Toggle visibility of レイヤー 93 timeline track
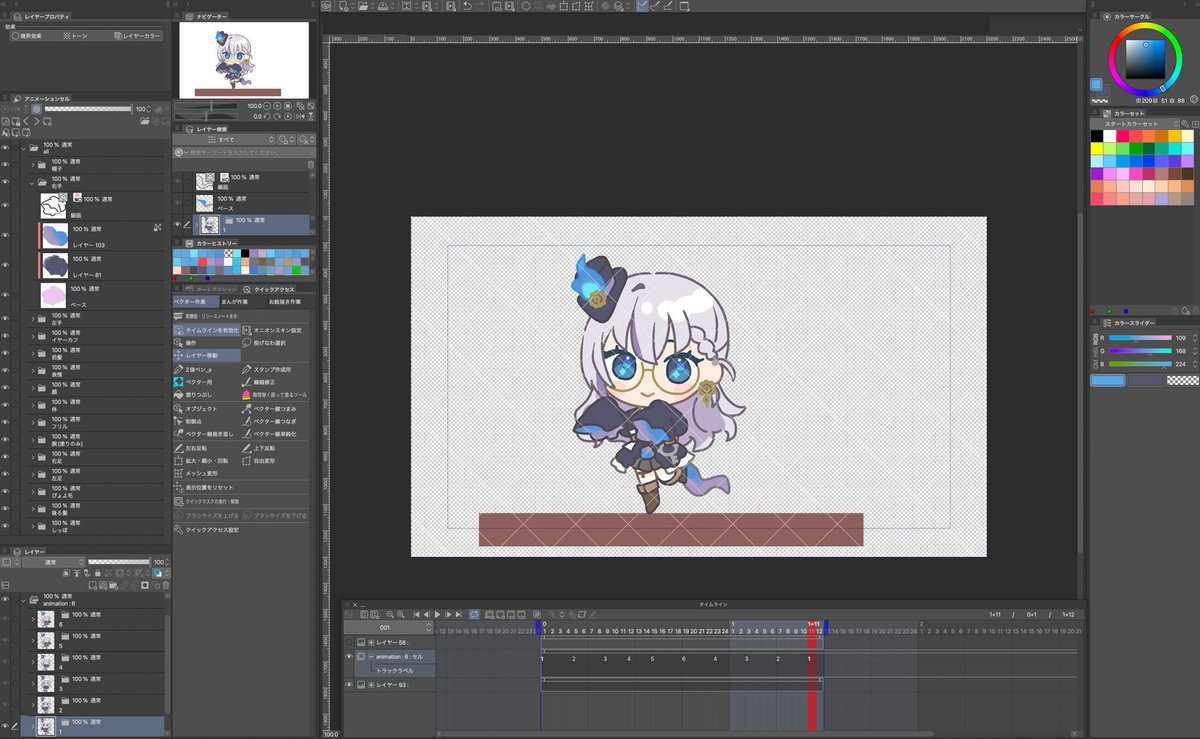 tap(349, 685)
